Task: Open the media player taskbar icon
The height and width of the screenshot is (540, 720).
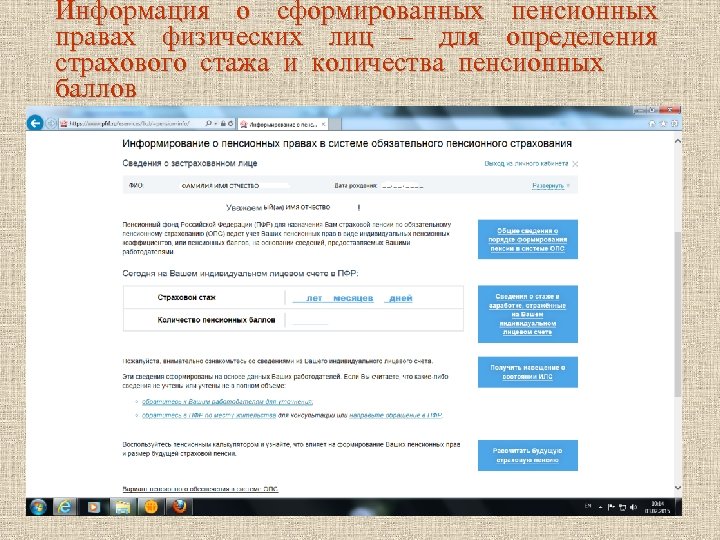Action: [x=94, y=507]
